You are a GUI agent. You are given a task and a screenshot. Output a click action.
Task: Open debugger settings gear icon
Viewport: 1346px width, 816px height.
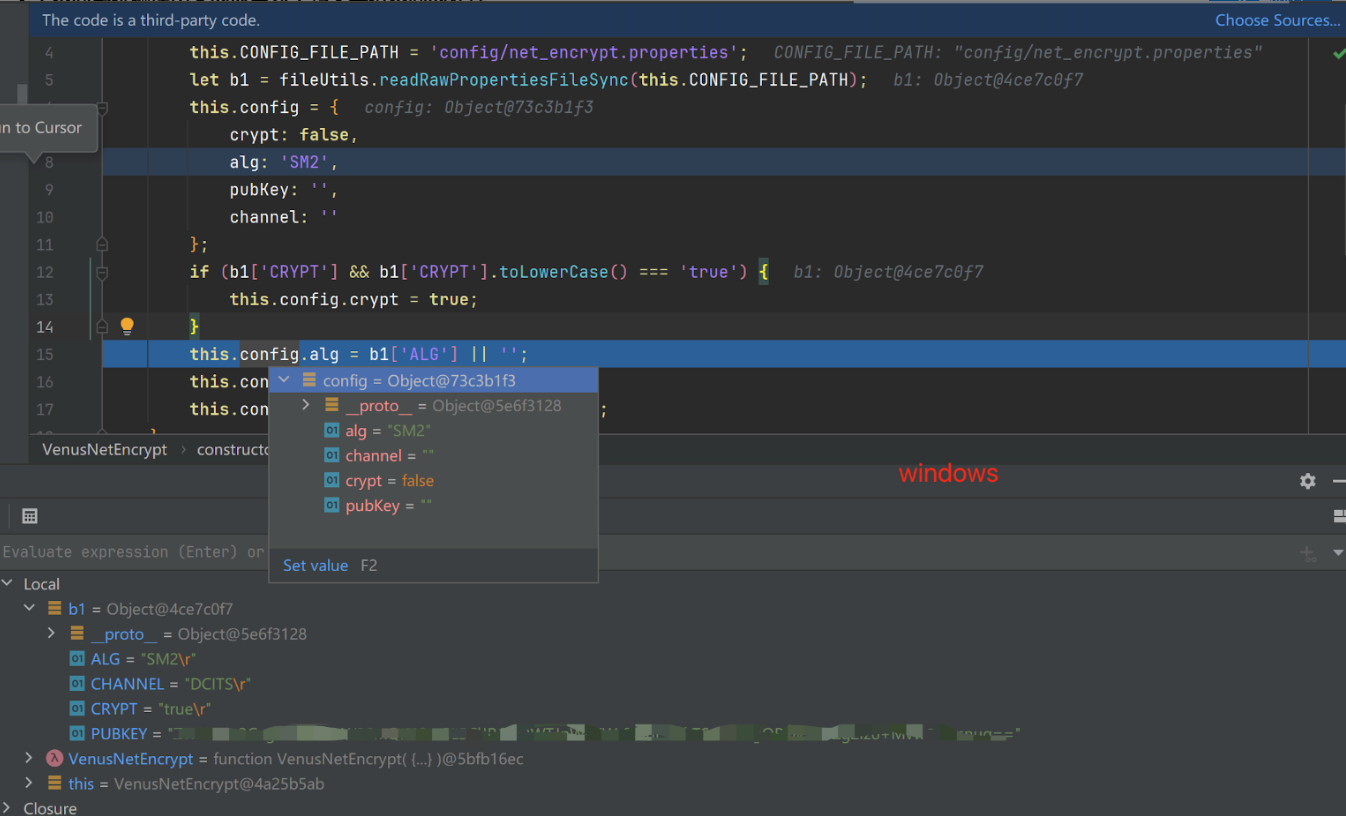1308,481
